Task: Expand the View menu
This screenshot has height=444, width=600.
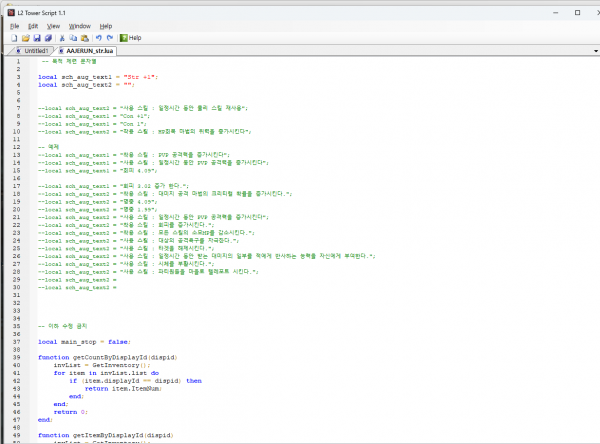Action: point(53,25)
